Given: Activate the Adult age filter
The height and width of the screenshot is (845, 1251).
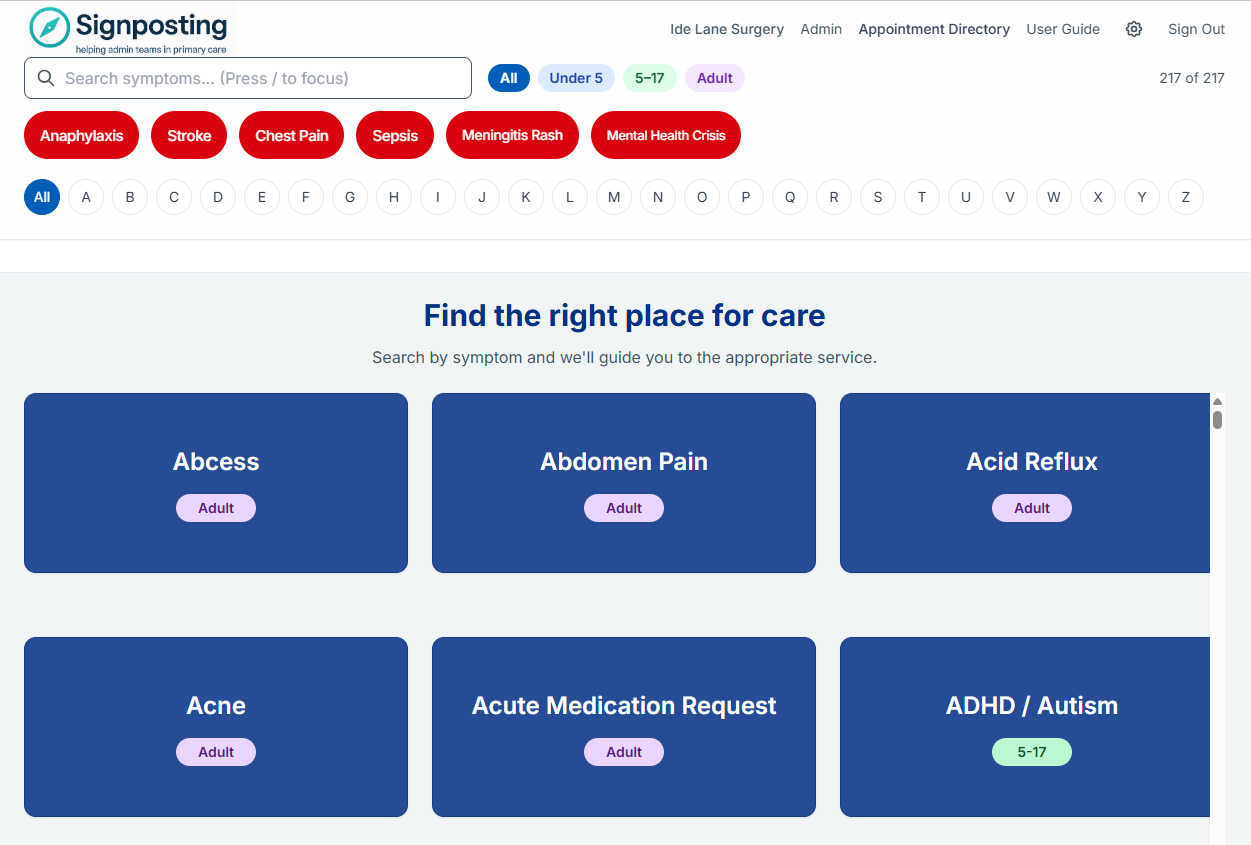Looking at the screenshot, I should point(714,77).
